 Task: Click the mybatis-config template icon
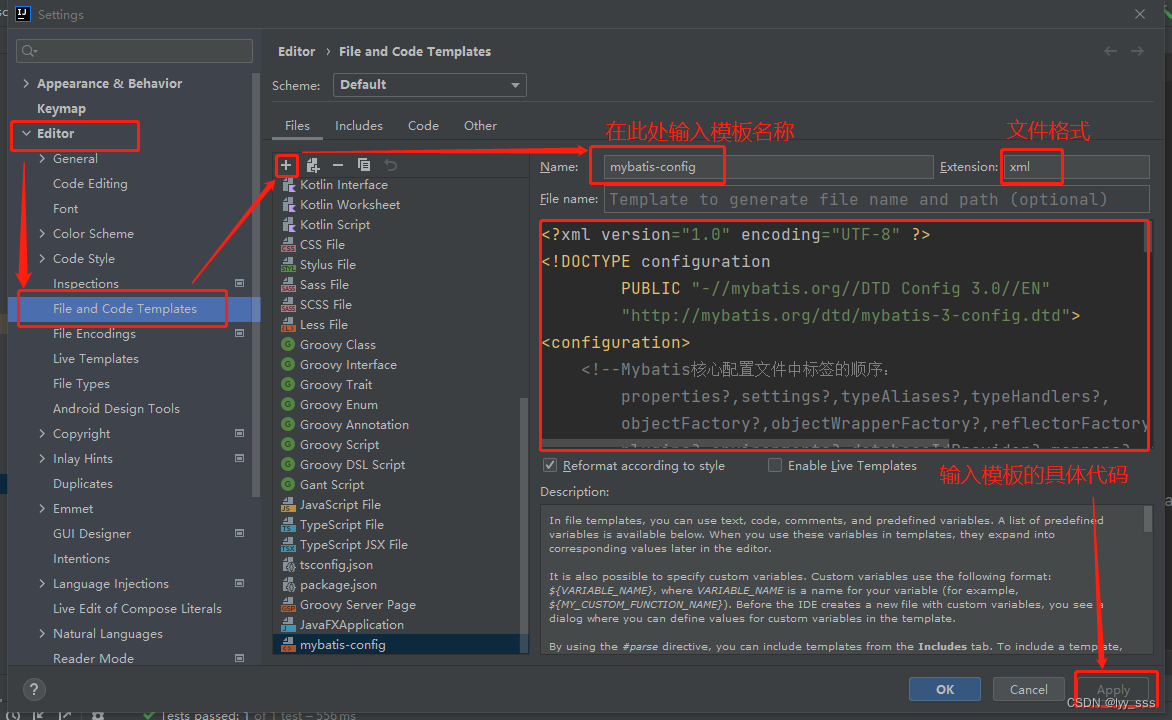[289, 645]
